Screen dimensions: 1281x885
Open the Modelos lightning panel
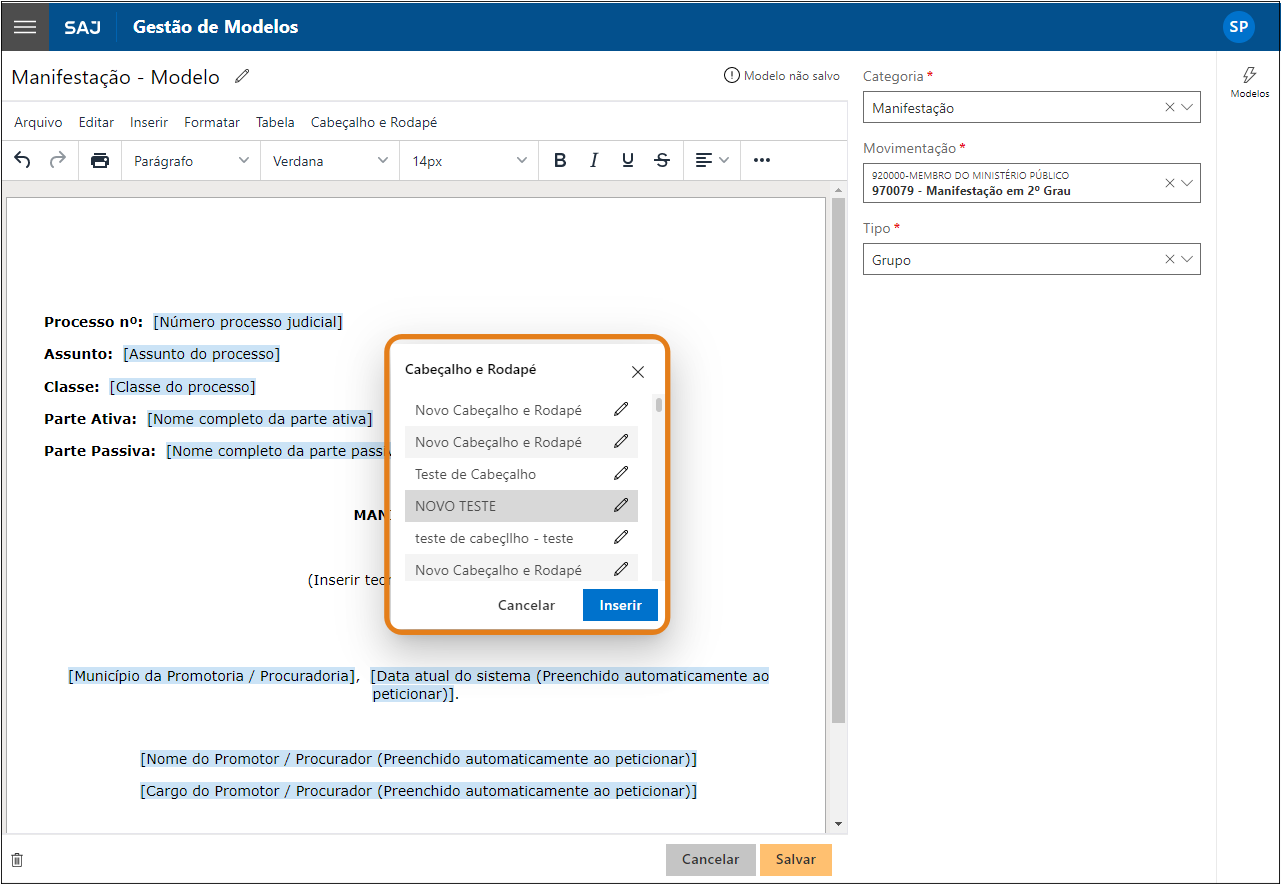[x=1249, y=82]
